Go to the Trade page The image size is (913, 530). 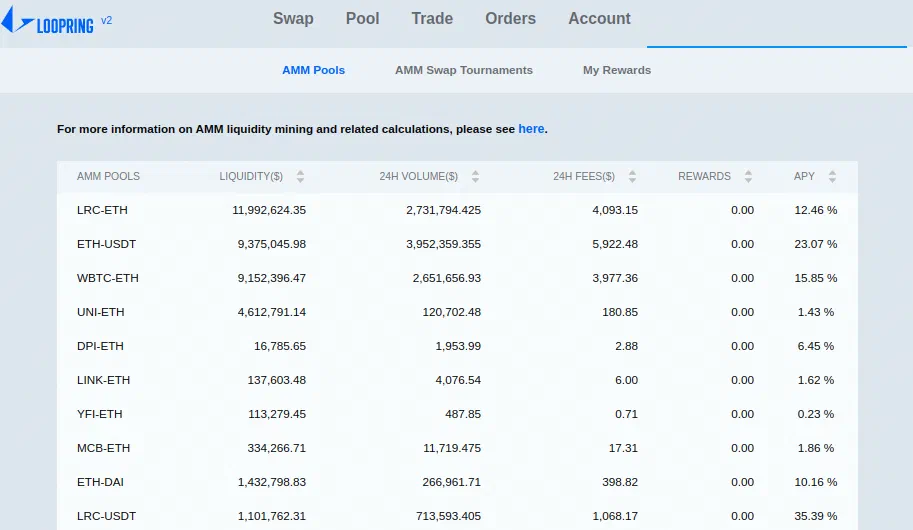pos(432,19)
